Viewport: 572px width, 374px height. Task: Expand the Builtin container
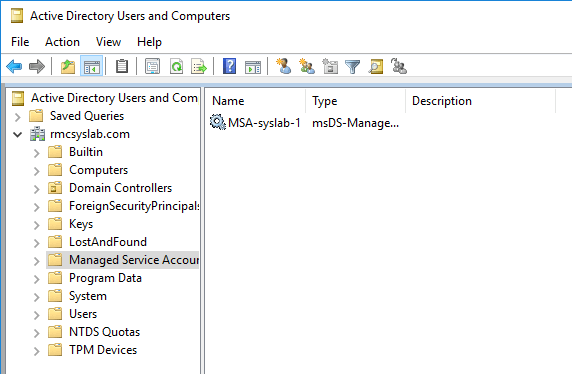click(36, 153)
